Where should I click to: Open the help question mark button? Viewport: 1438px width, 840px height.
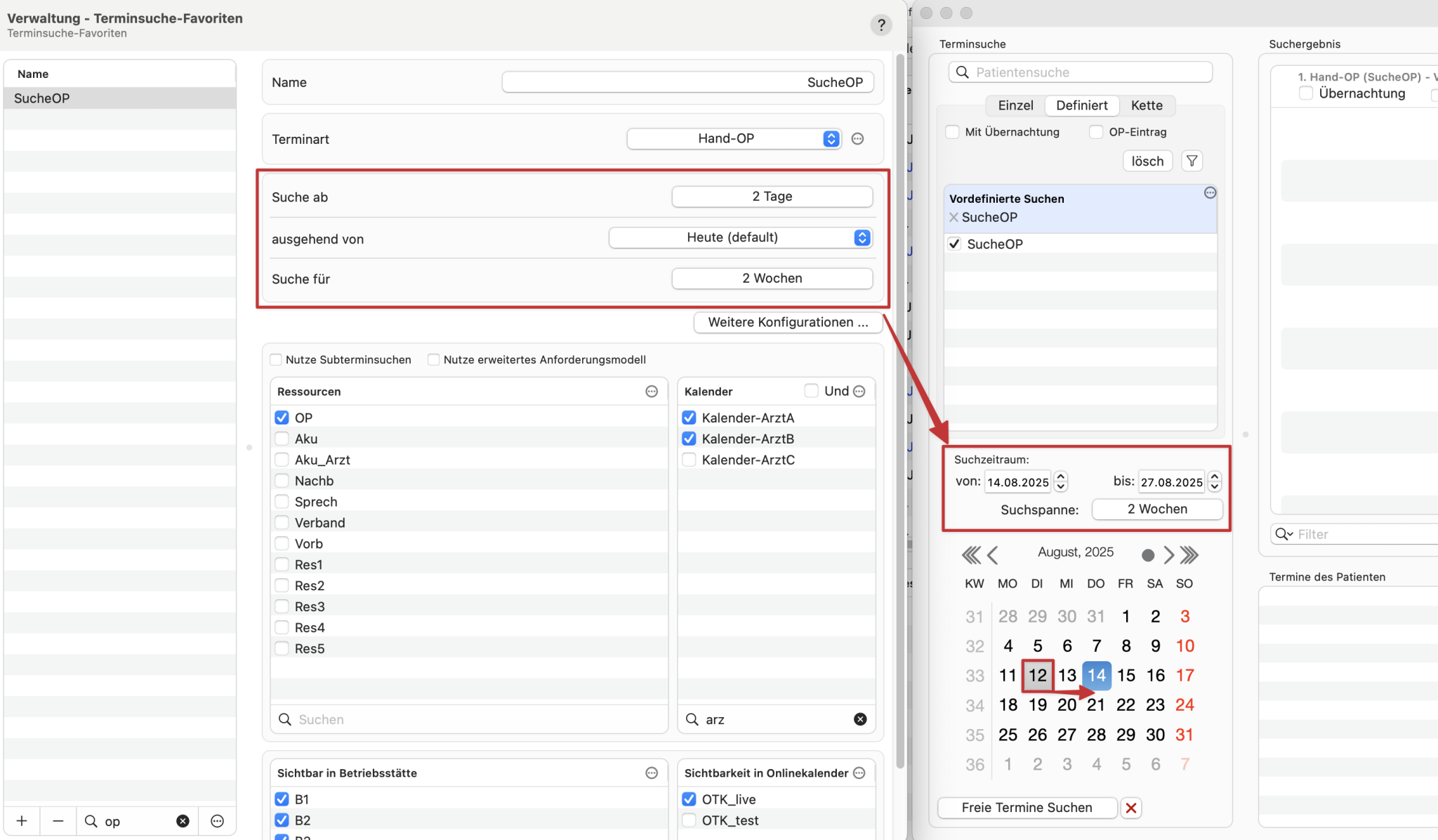click(880, 25)
